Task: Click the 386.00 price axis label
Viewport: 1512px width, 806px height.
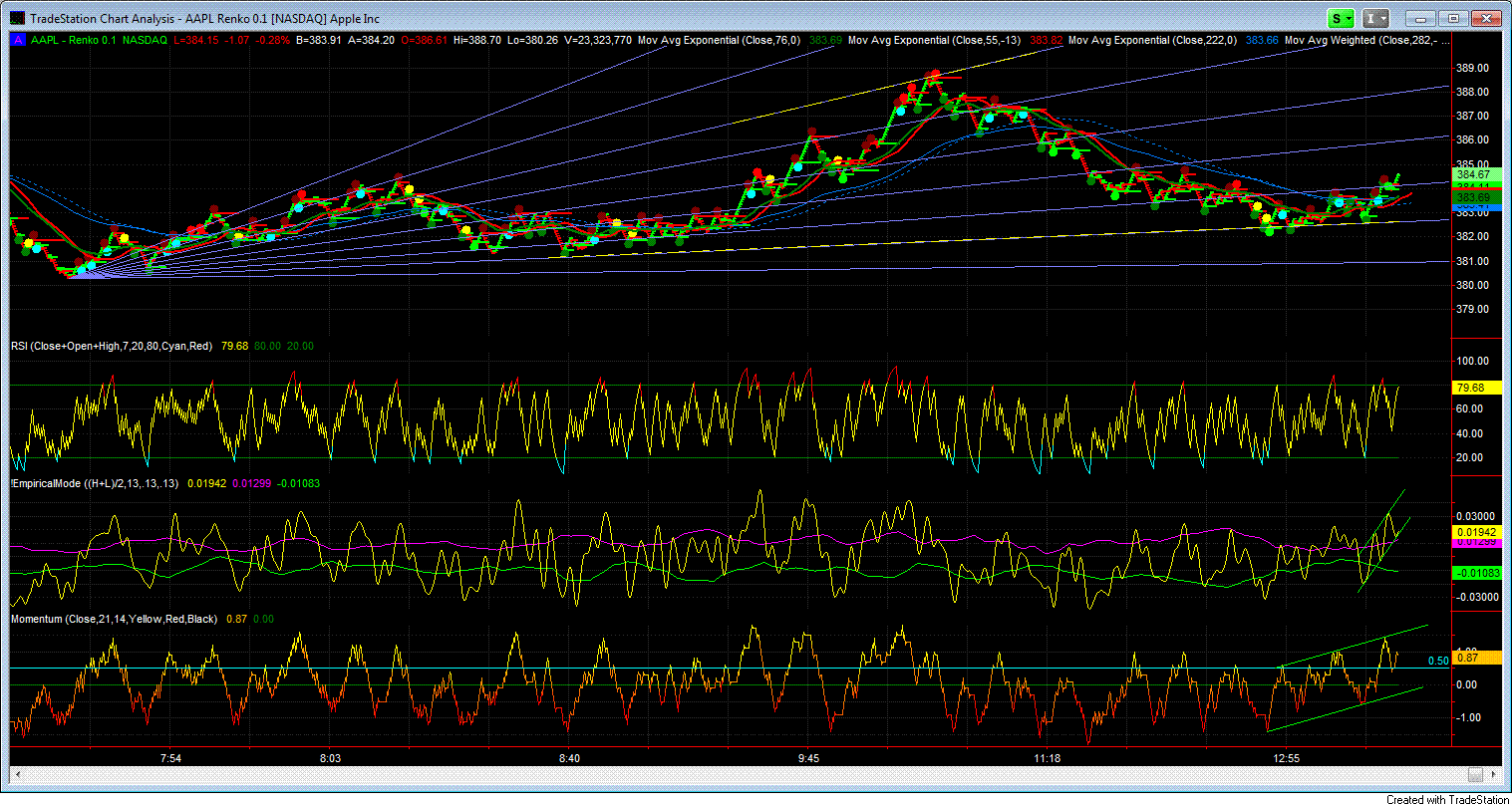Action: click(x=1472, y=139)
